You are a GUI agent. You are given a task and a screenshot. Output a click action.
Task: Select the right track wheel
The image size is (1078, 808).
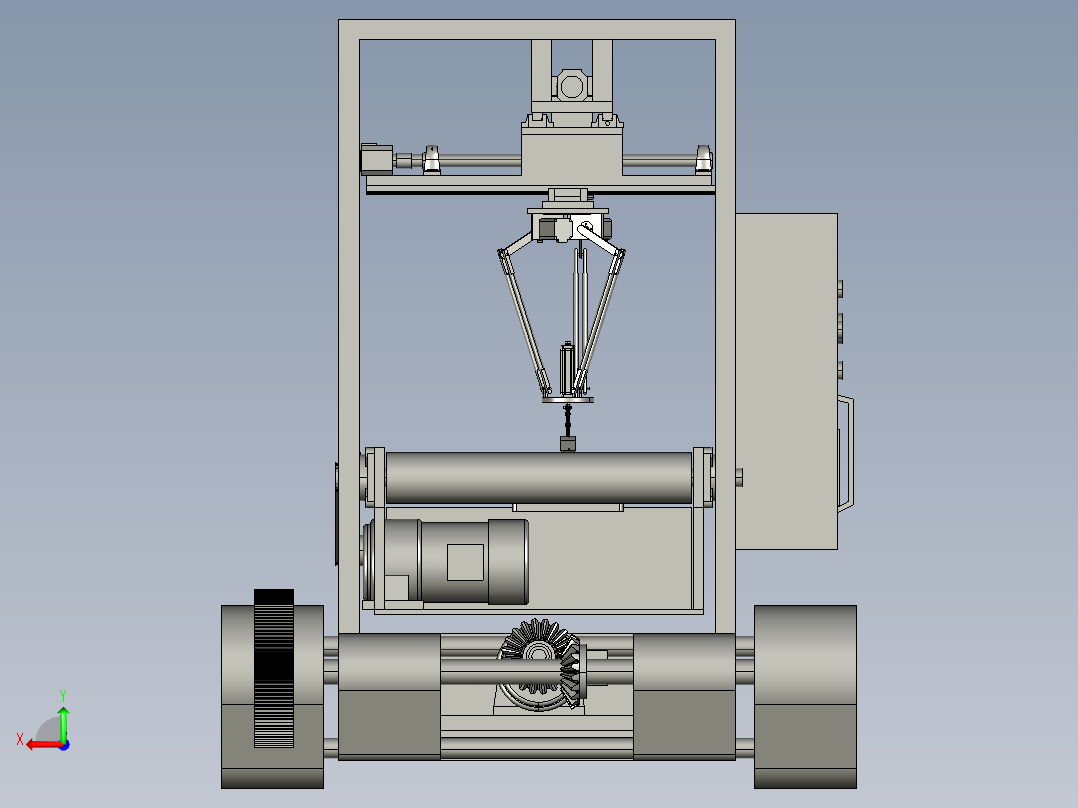(x=805, y=697)
